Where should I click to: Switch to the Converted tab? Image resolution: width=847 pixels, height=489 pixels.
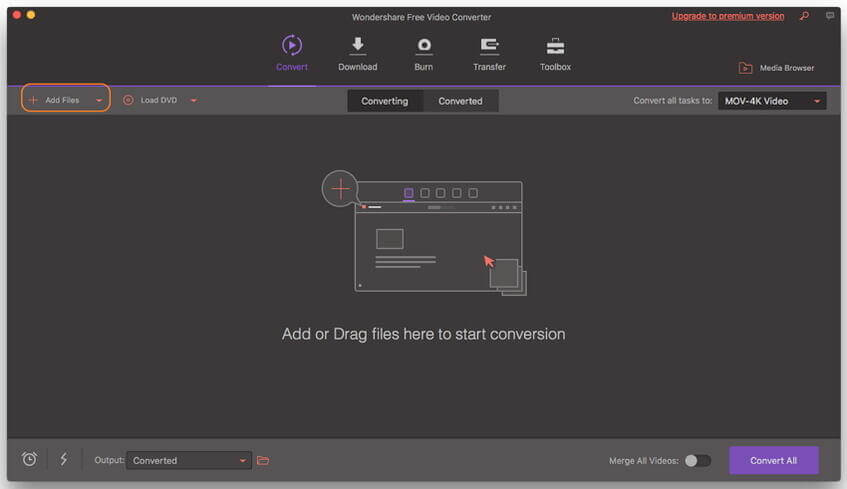click(x=460, y=101)
